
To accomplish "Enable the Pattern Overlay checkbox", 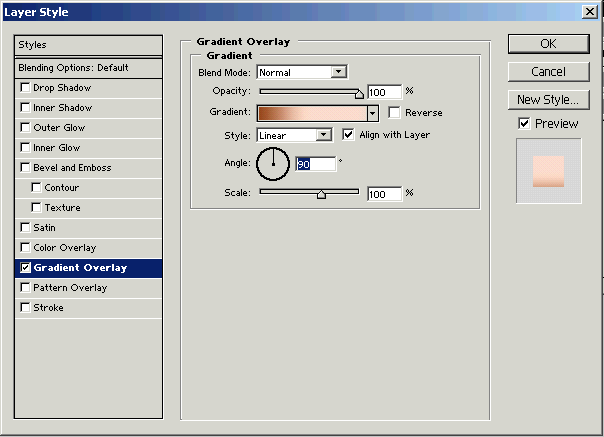I will coord(25,288).
